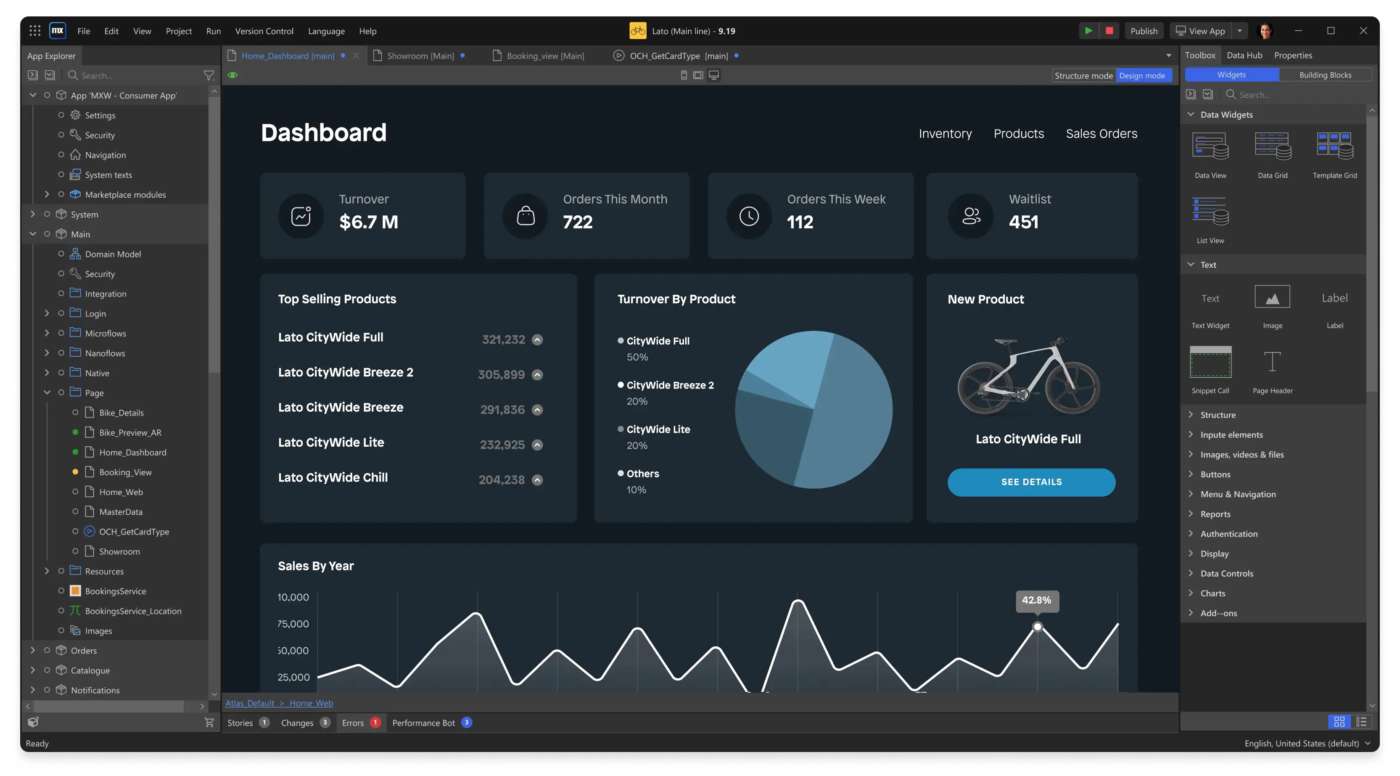Switch to the Showroom [Main] tab

pos(419,56)
